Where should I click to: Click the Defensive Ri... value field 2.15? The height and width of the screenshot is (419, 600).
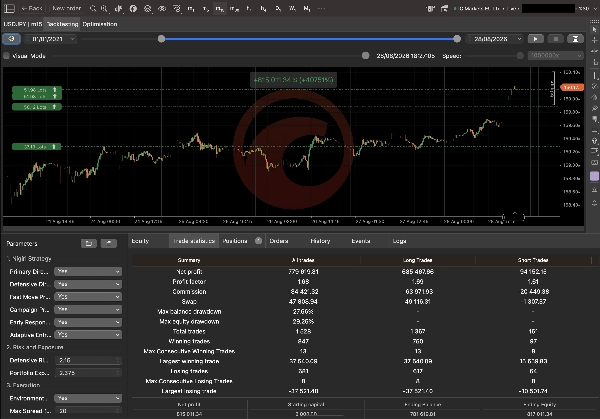click(88, 360)
